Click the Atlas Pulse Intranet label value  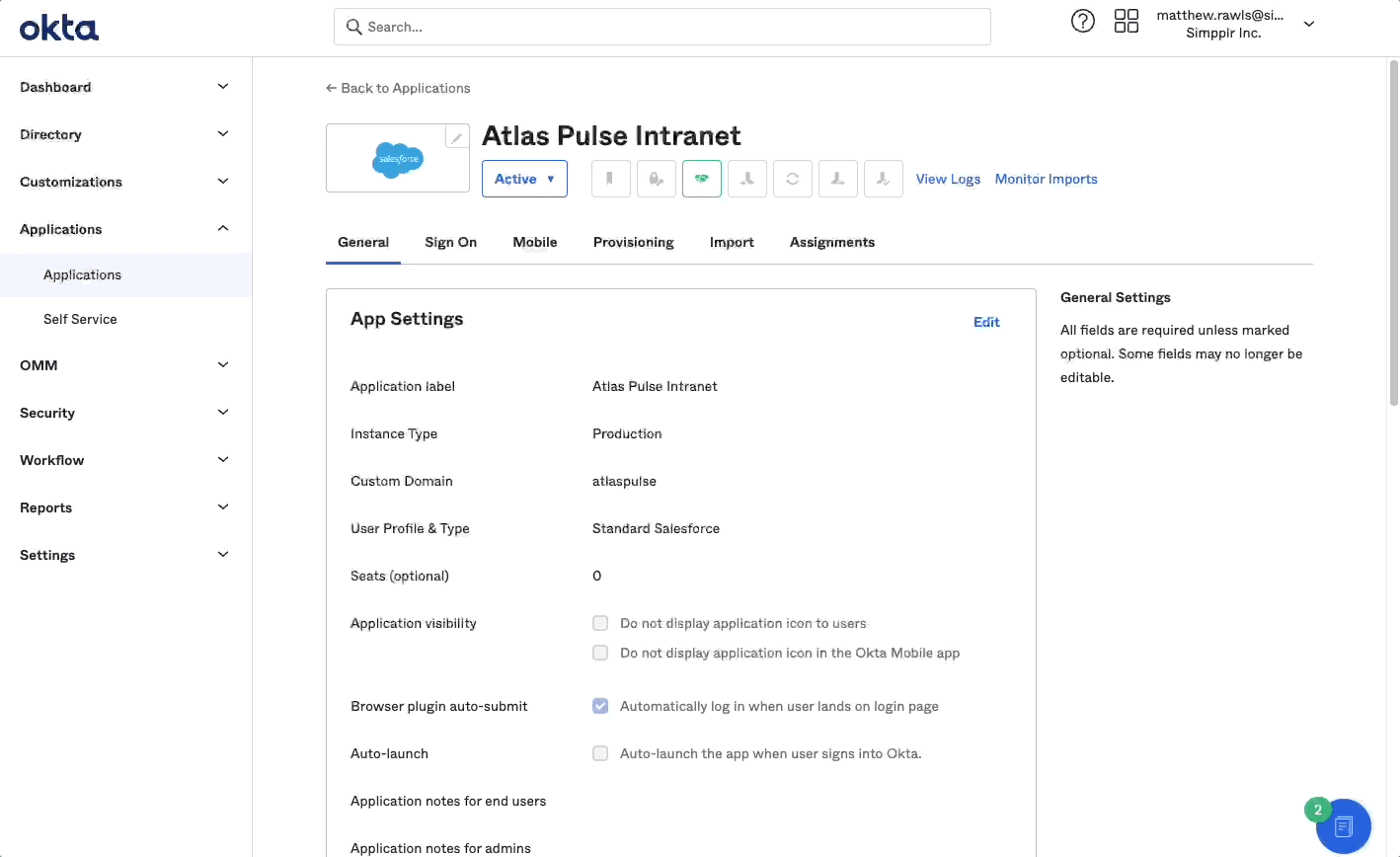click(x=655, y=386)
